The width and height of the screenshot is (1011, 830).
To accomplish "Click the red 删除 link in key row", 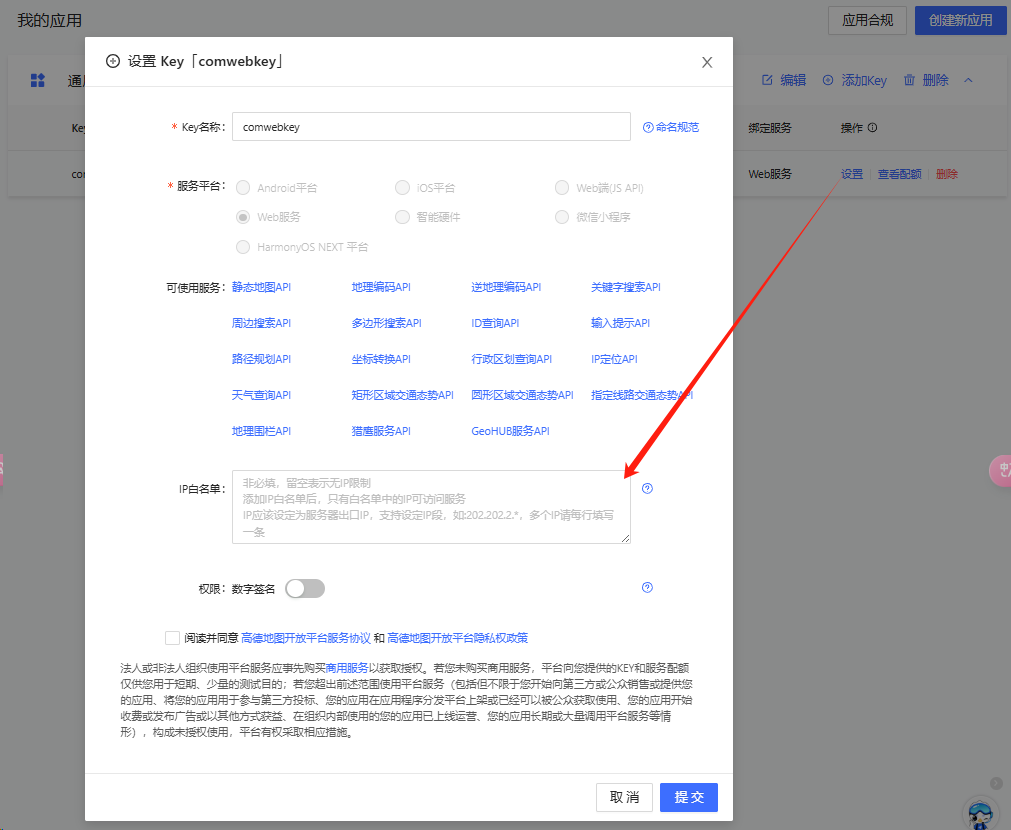I will click(x=947, y=174).
